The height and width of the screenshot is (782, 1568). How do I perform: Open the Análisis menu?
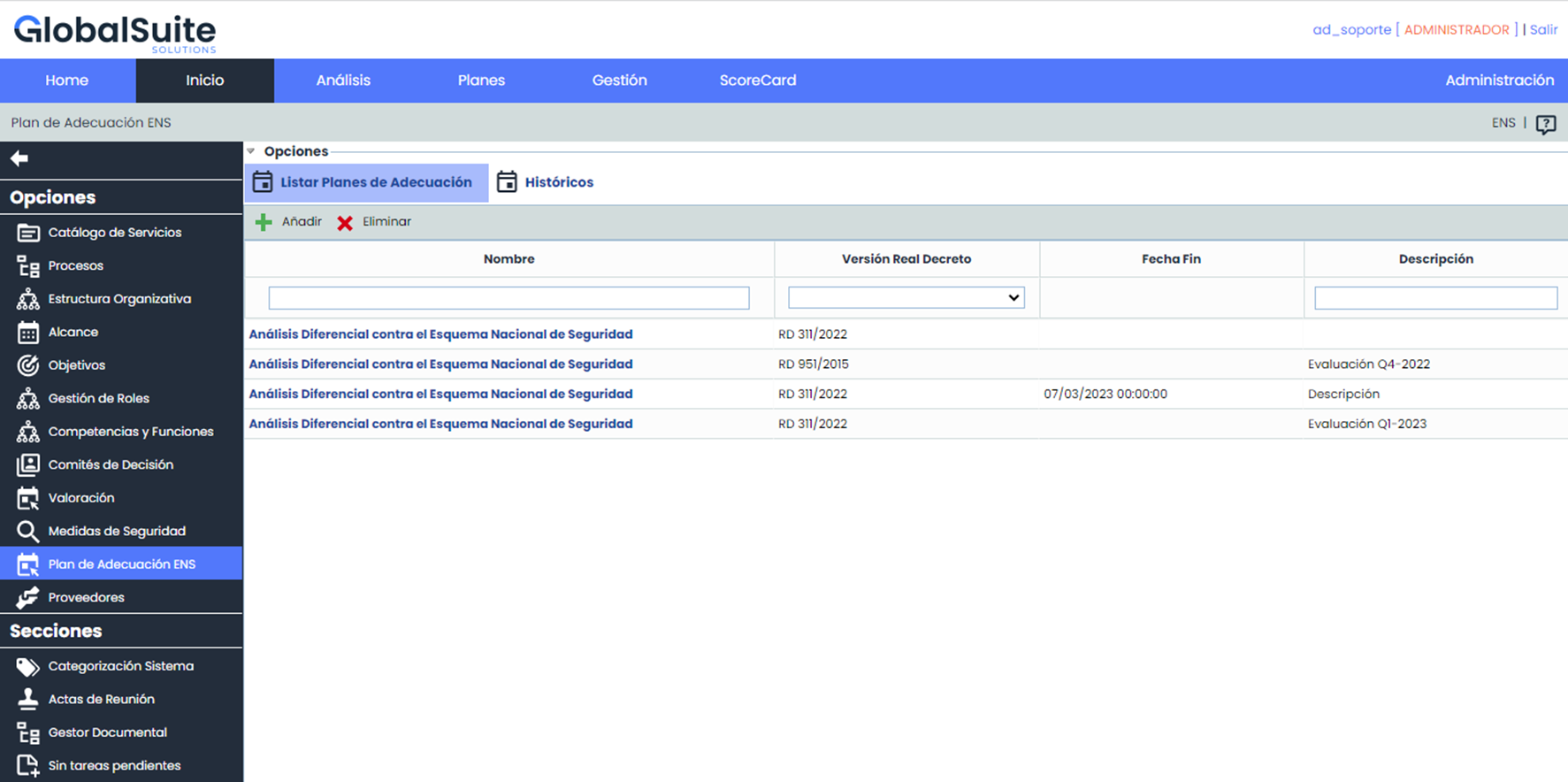(x=343, y=80)
